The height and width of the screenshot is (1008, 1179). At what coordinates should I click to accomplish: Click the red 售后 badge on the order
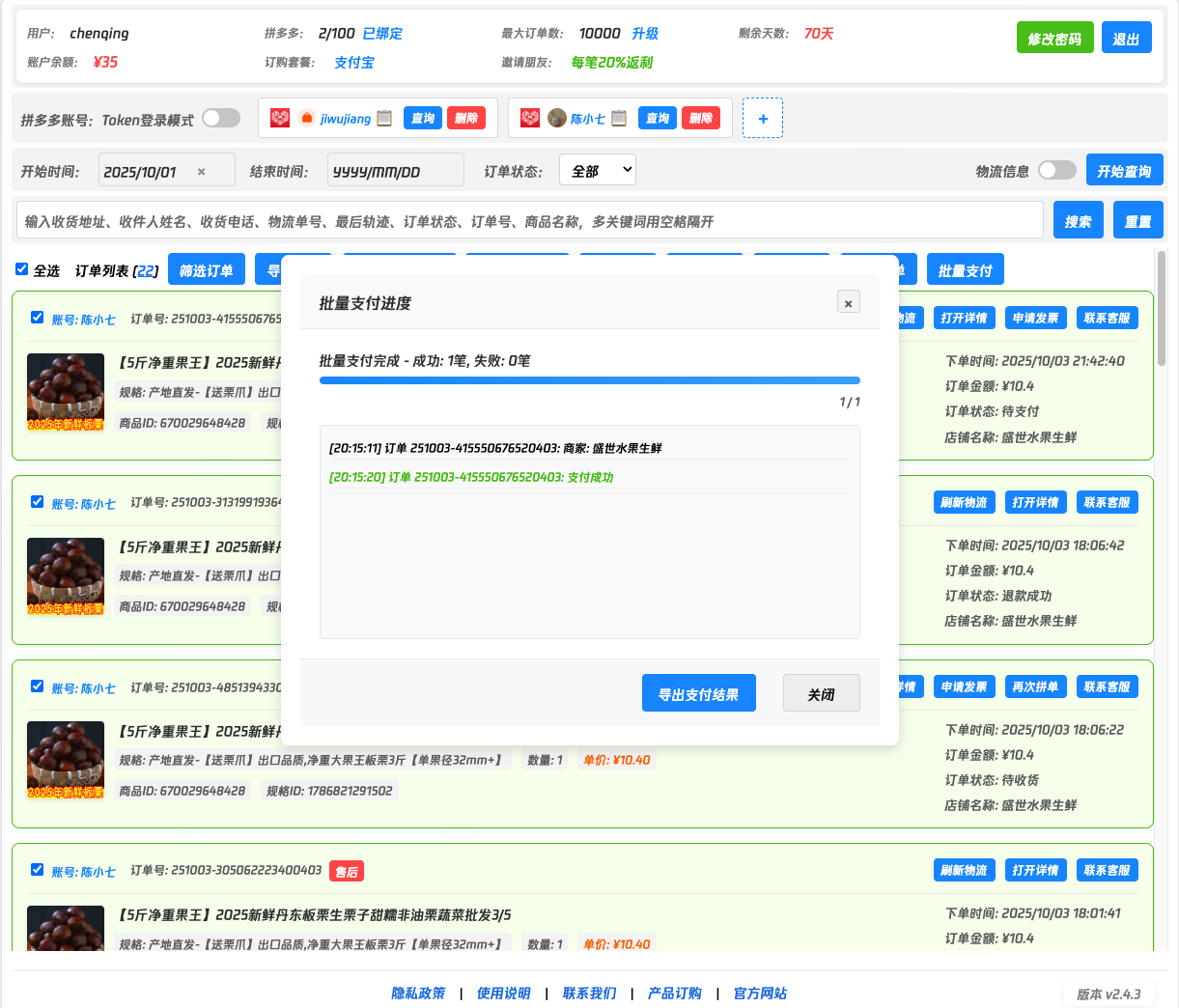[346, 872]
